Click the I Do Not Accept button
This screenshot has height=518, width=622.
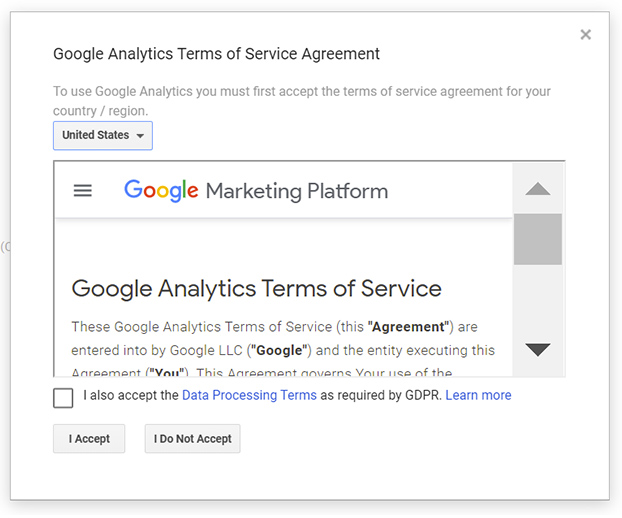[192, 439]
